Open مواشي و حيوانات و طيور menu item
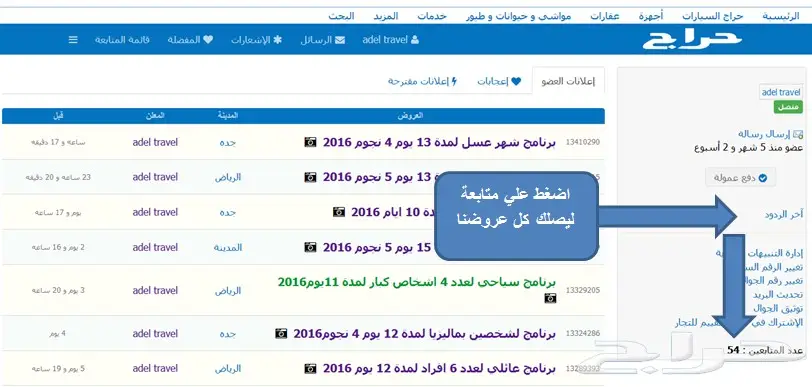This screenshot has width=812, height=387. [518, 16]
